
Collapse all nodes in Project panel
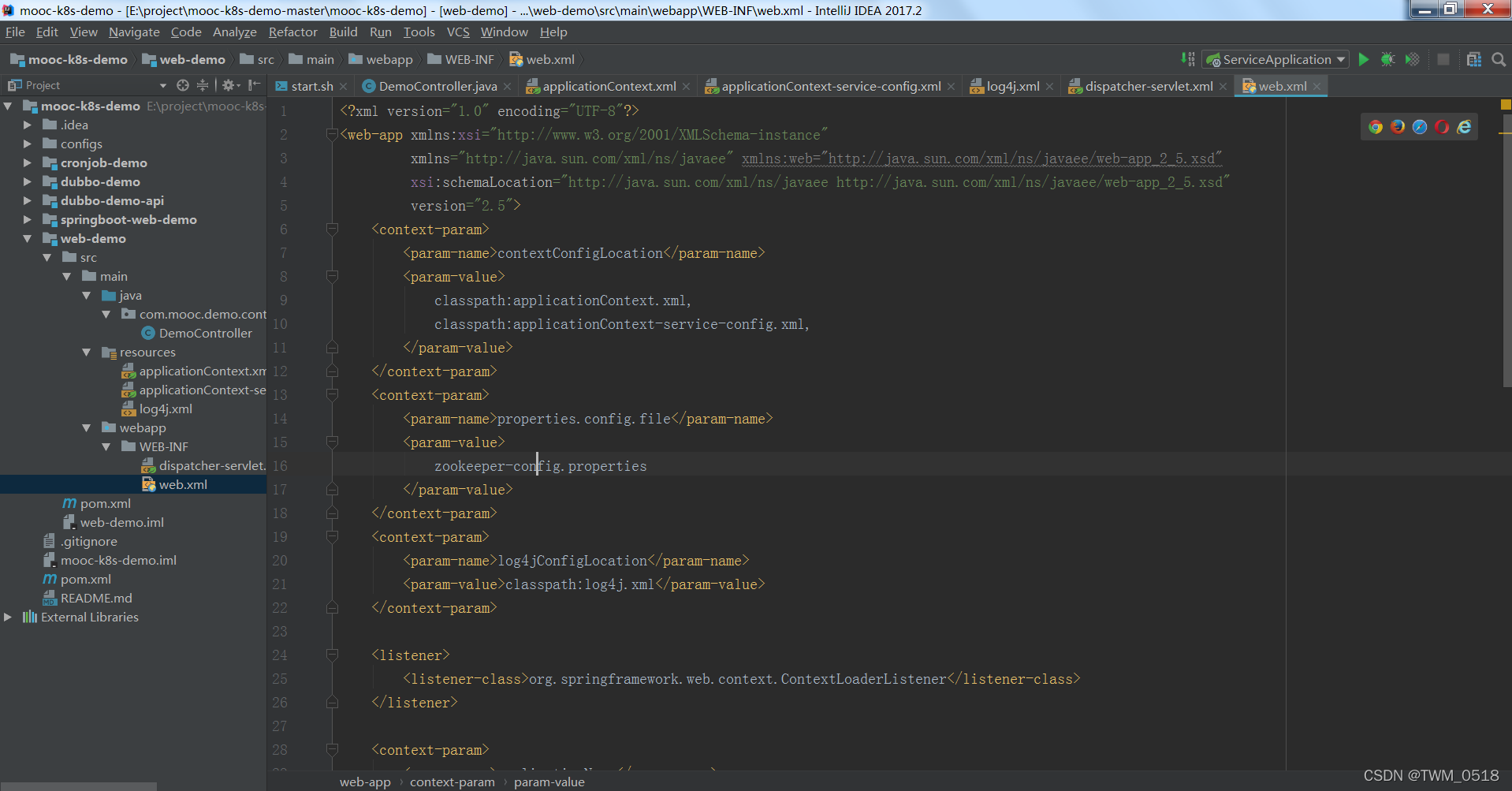pos(203,85)
